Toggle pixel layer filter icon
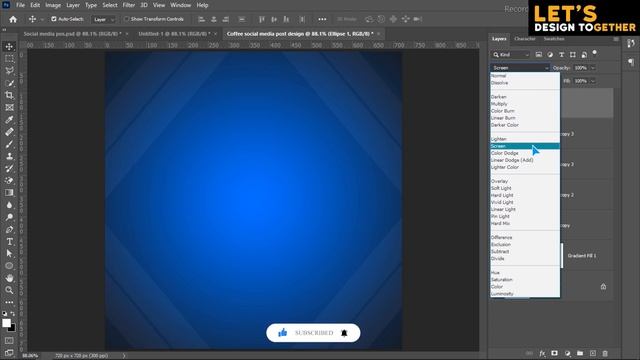The width and height of the screenshot is (640, 360). [x=539, y=54]
